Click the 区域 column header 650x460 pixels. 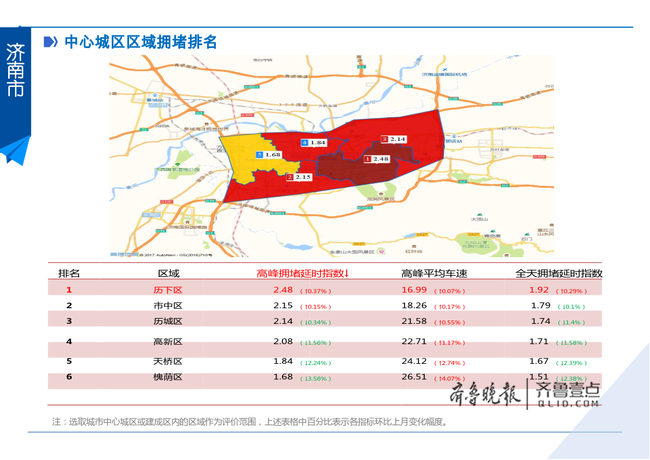pos(169,274)
